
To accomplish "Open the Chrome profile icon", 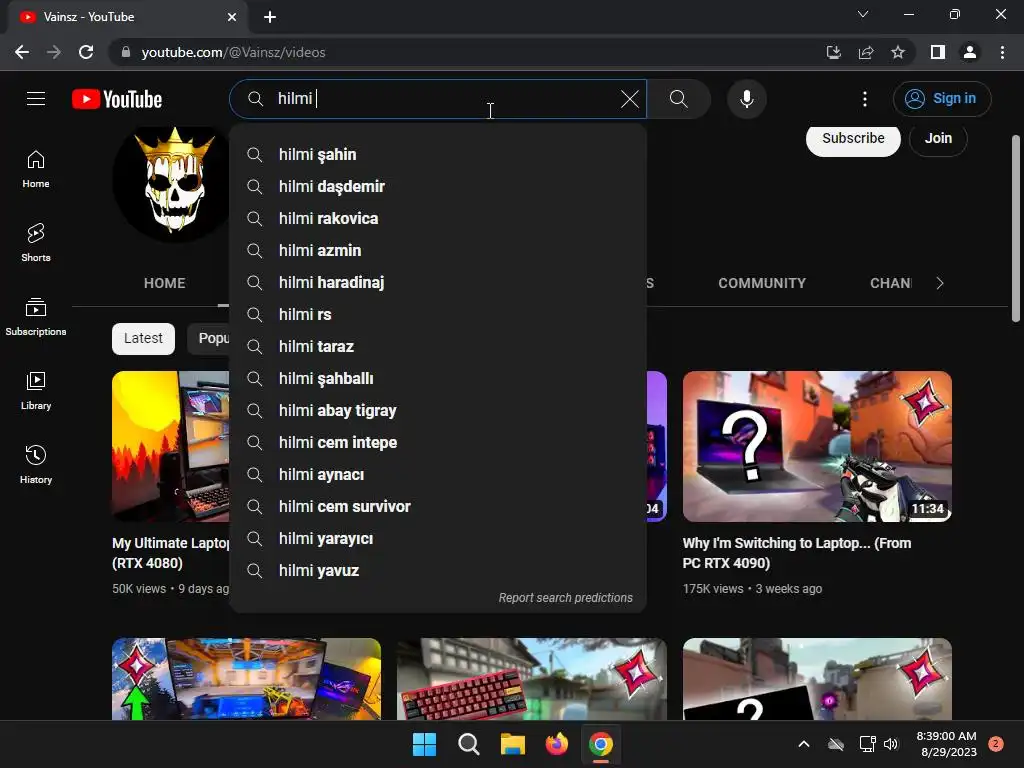I will 970,52.
